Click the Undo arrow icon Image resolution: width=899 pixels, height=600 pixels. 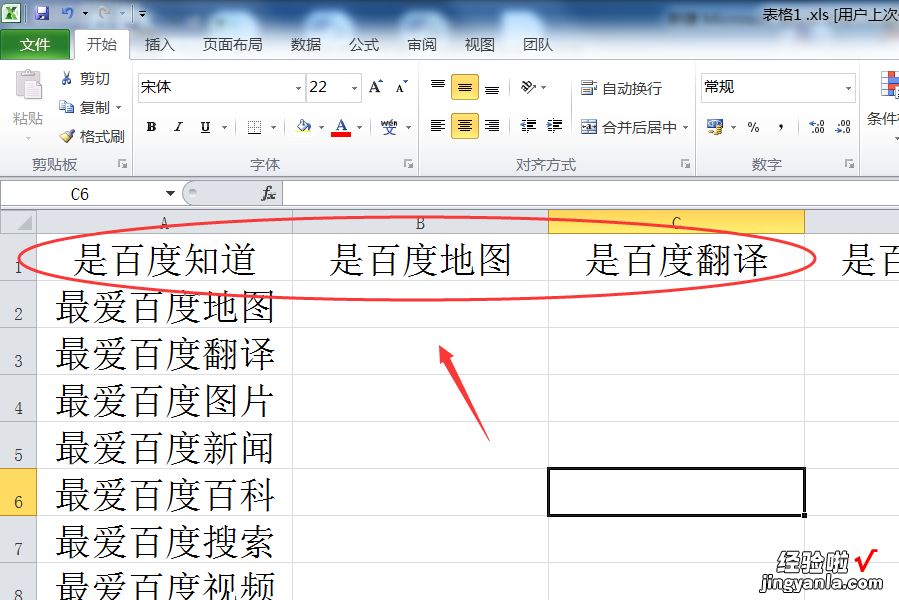(68, 13)
